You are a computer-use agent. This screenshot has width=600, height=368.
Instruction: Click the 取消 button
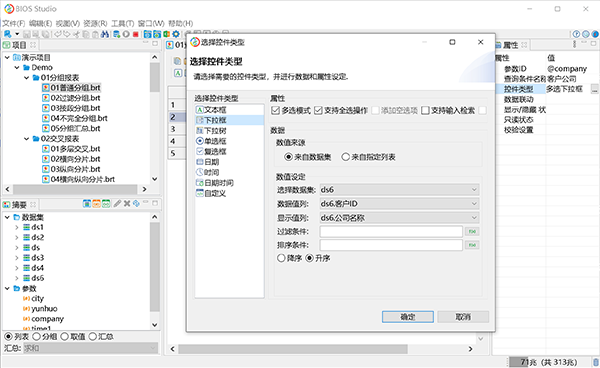click(x=463, y=317)
